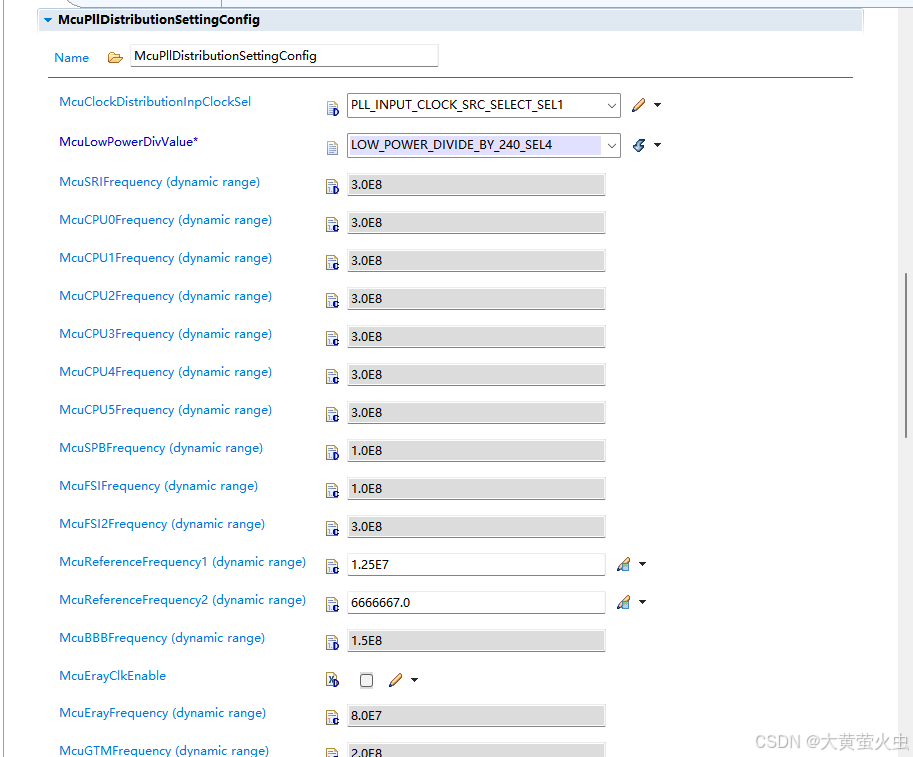The height and width of the screenshot is (757, 913).
Task: Click the parameter icon for McuLowPowerDivValue
Action: click(x=332, y=148)
